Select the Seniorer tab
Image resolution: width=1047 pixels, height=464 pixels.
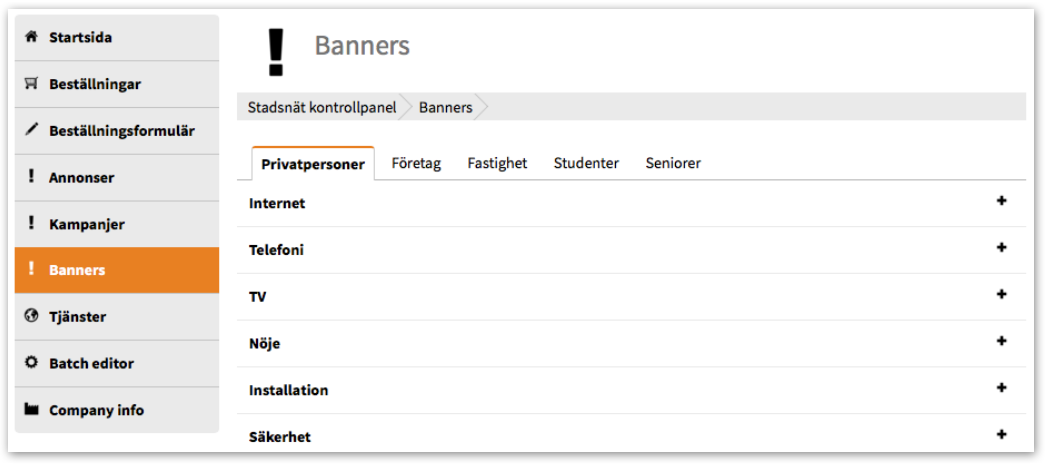673,164
